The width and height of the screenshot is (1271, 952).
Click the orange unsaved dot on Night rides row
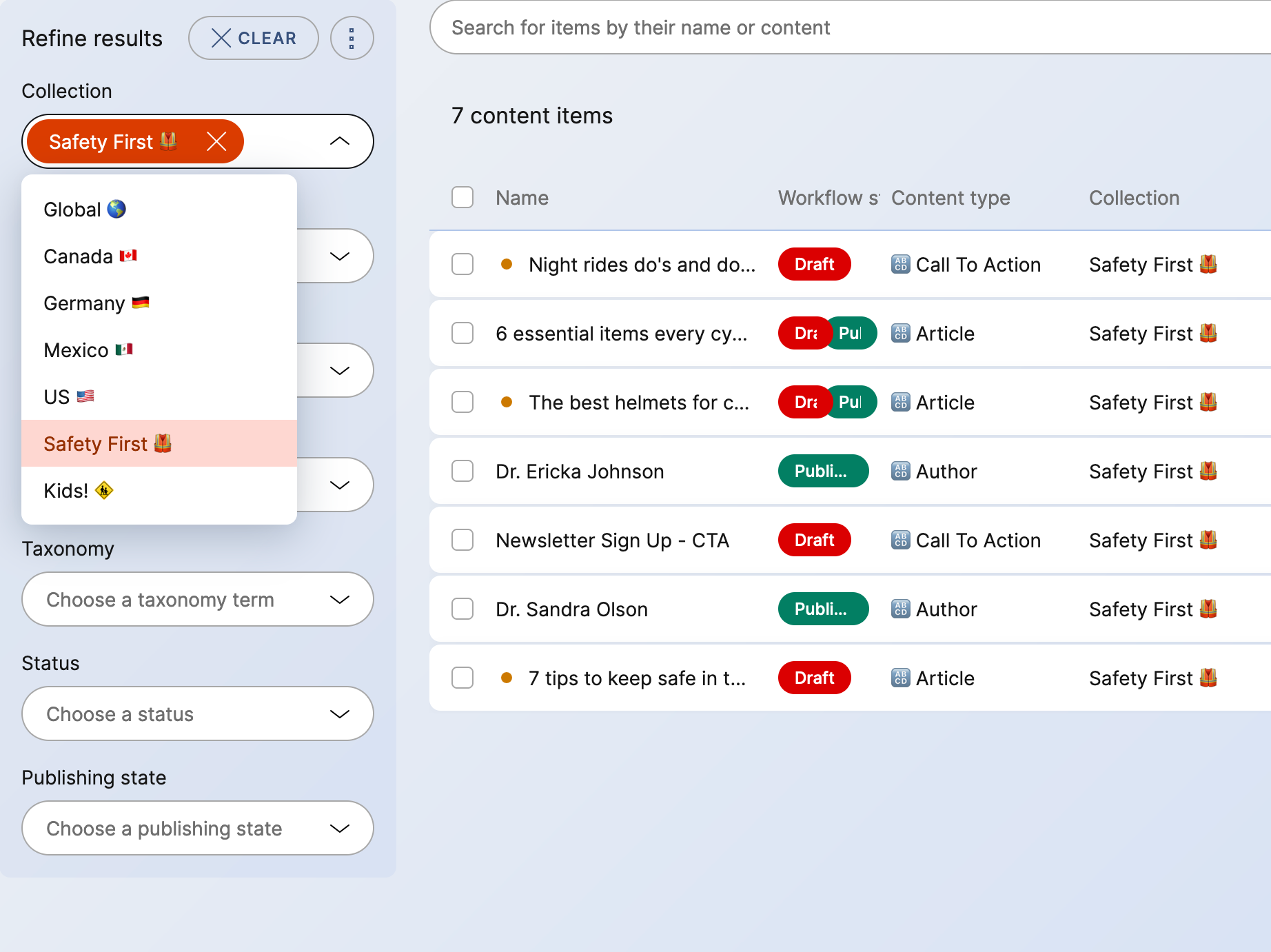(507, 264)
